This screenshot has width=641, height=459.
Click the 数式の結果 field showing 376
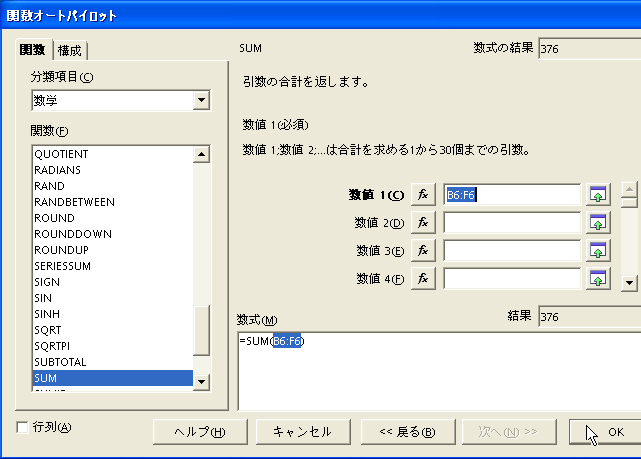pos(589,49)
